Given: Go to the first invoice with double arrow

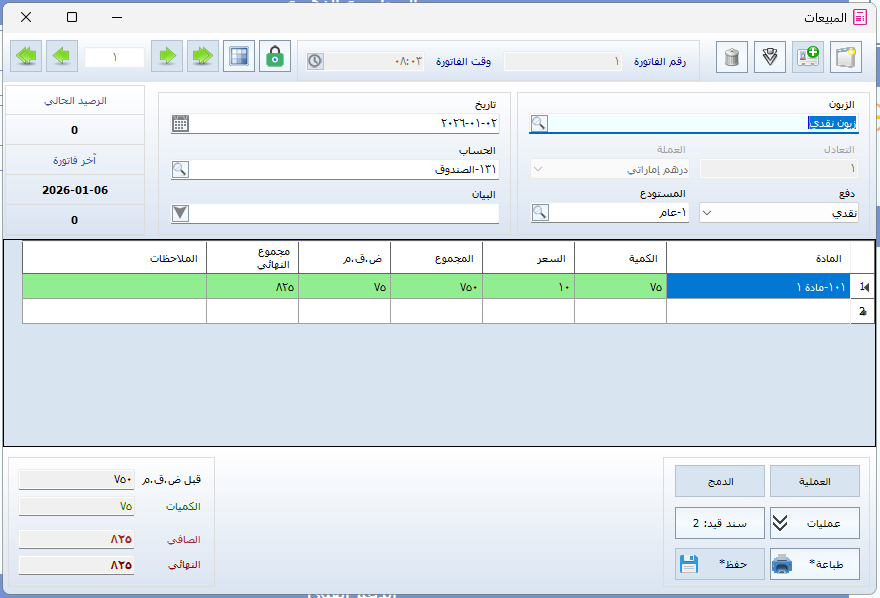Looking at the screenshot, I should (203, 57).
